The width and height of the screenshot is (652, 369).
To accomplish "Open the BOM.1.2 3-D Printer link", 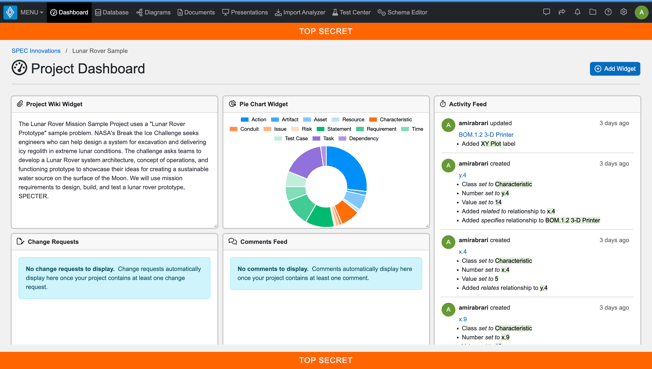I will [486, 134].
